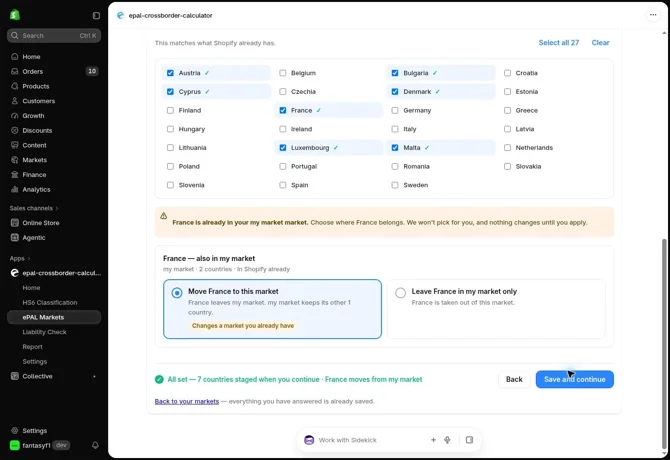Click the panel icon in Sidekick bar
Screen dimensions: 670x460
[x=469, y=439]
